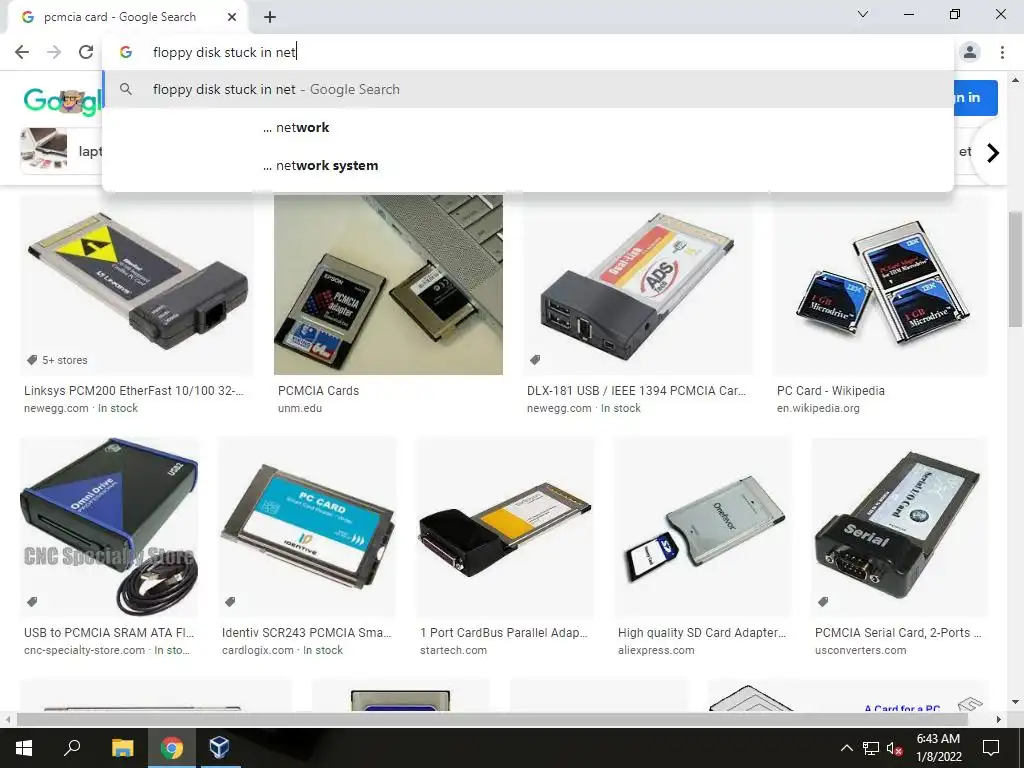Click the 'PCMCIA Cards' result title
The width and height of the screenshot is (1024, 768).
[319, 391]
